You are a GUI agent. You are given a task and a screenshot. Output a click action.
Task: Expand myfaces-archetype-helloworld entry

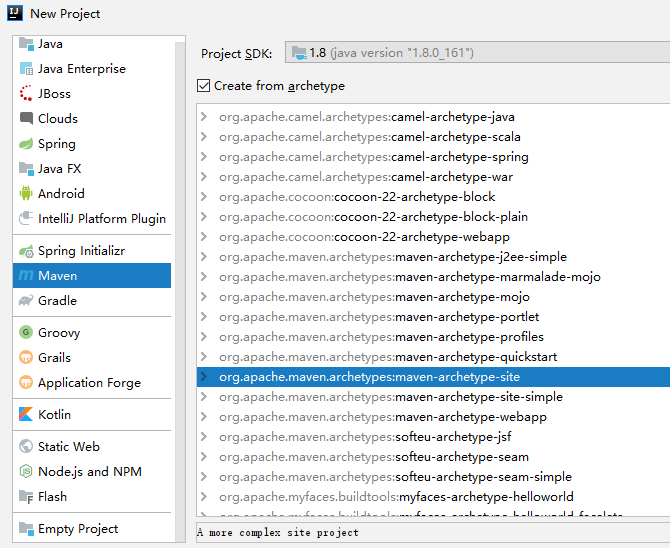[204, 497]
